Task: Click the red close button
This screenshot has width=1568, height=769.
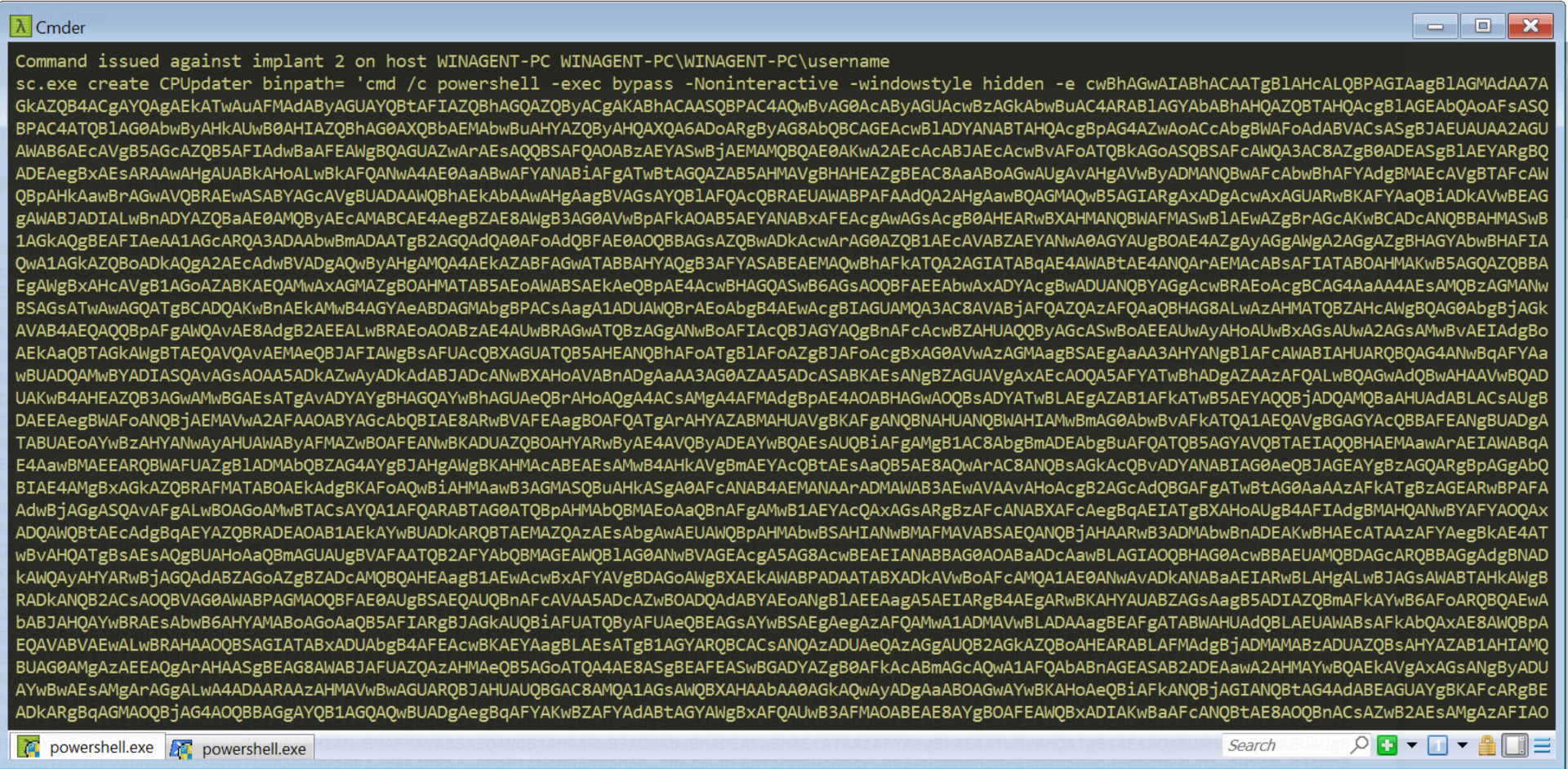Action: tap(1530, 25)
